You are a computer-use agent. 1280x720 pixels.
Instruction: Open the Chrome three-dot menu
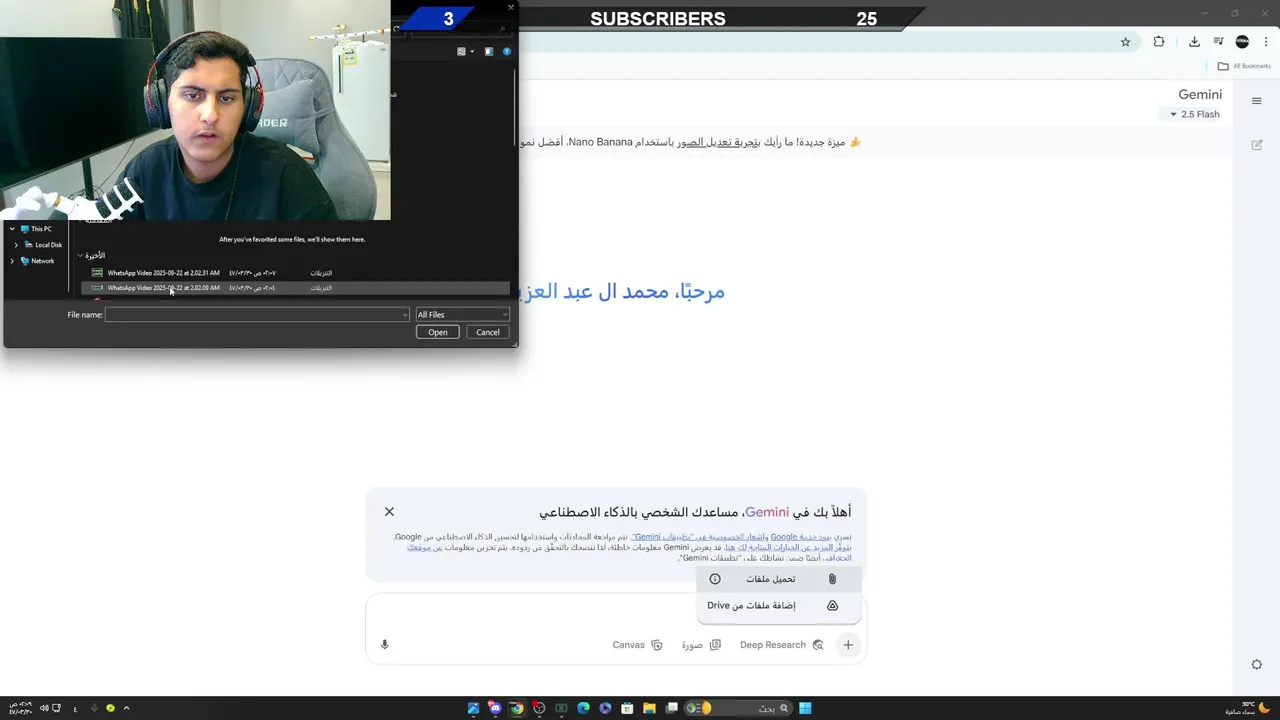(1264, 42)
